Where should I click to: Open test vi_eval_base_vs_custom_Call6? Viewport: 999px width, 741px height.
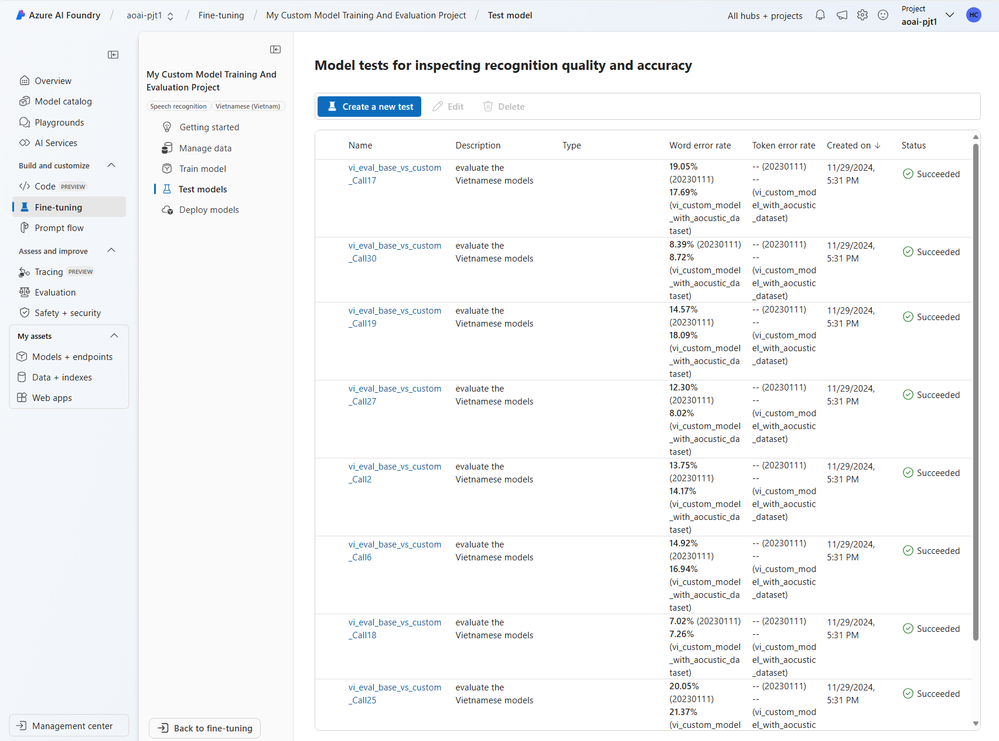tap(394, 550)
